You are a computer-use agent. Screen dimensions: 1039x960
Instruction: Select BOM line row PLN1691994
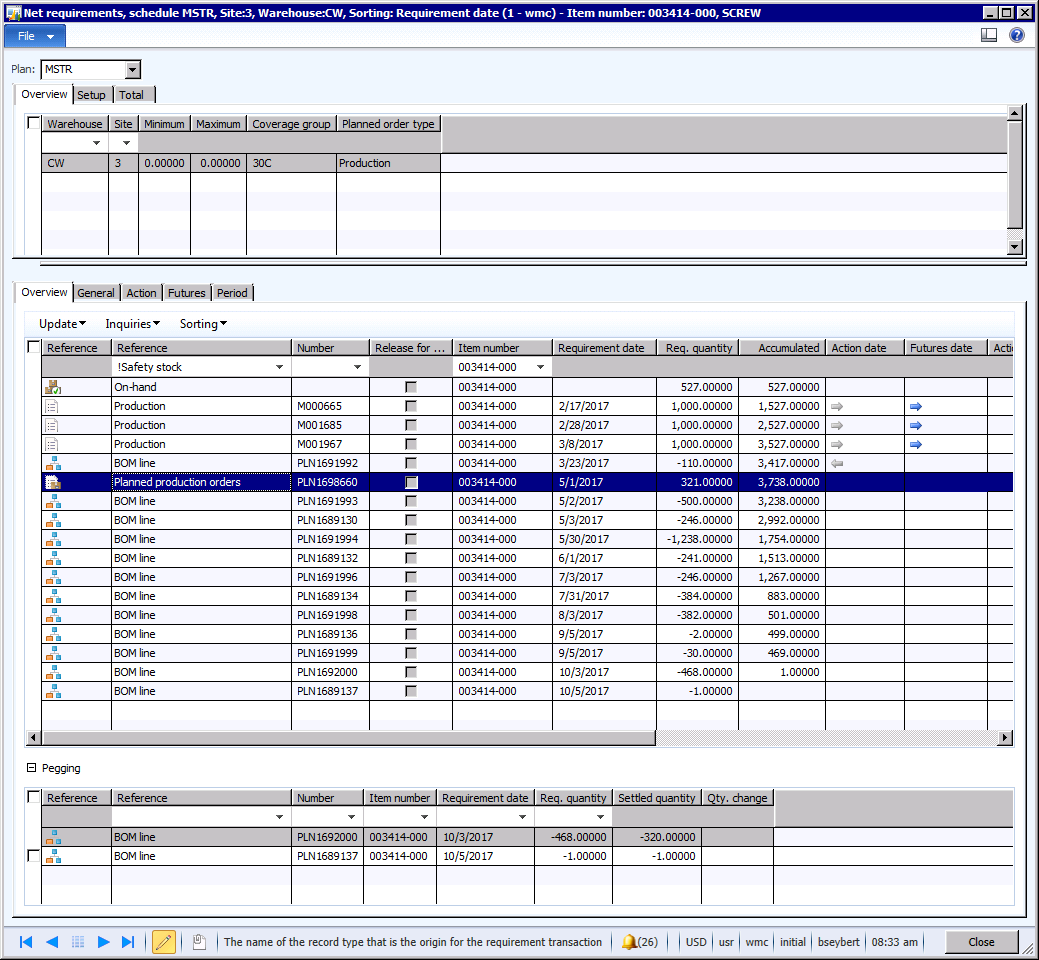click(200, 539)
